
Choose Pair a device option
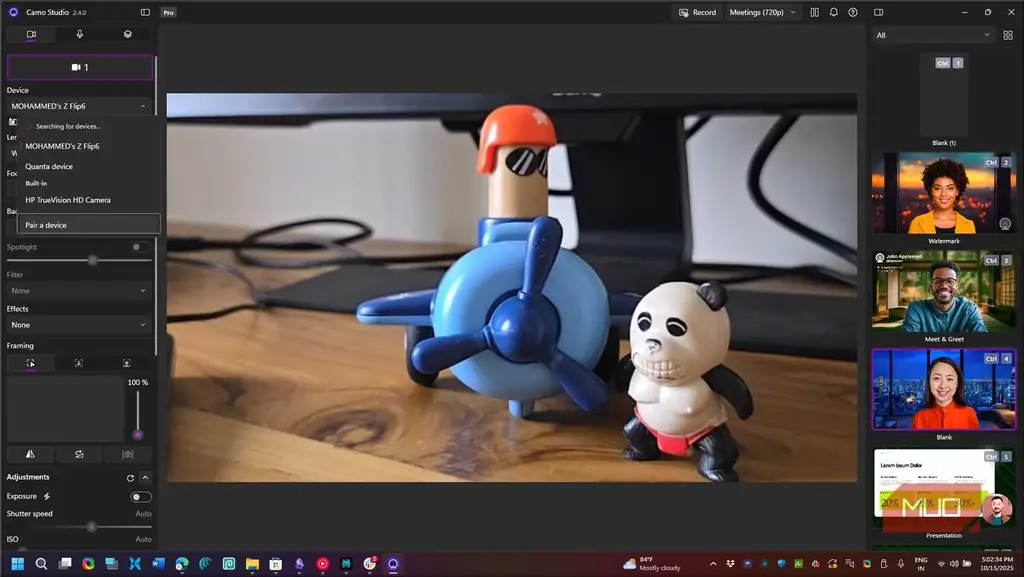coord(88,225)
